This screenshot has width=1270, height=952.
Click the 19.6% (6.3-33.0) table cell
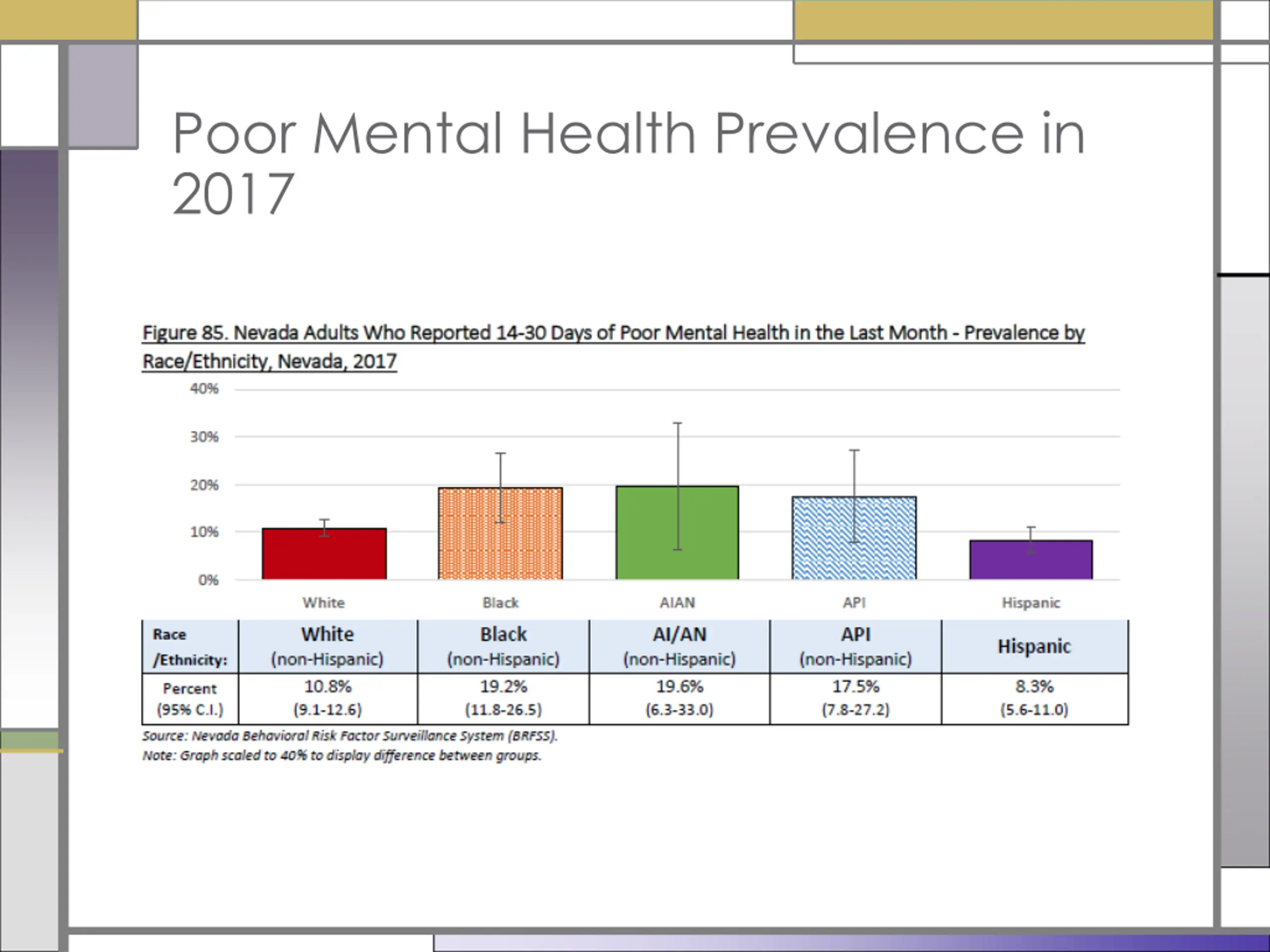pos(679,699)
